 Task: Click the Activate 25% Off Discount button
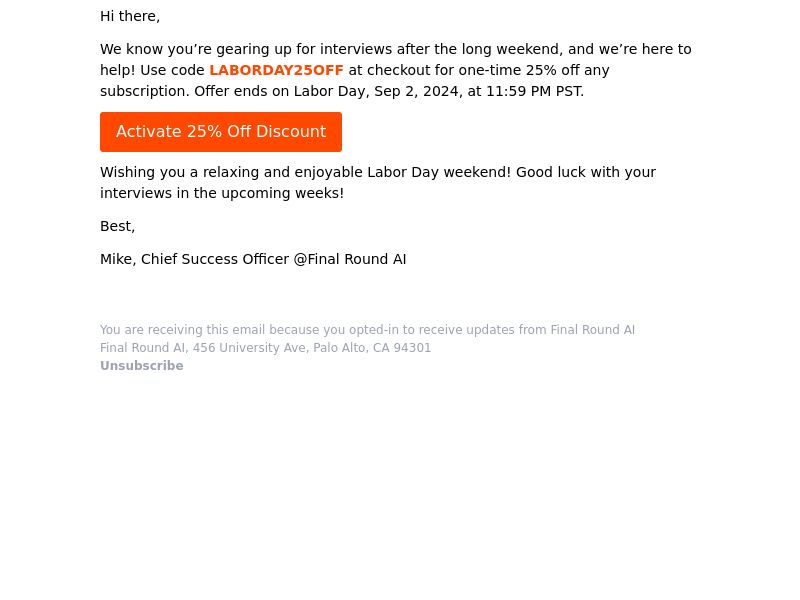(x=221, y=132)
